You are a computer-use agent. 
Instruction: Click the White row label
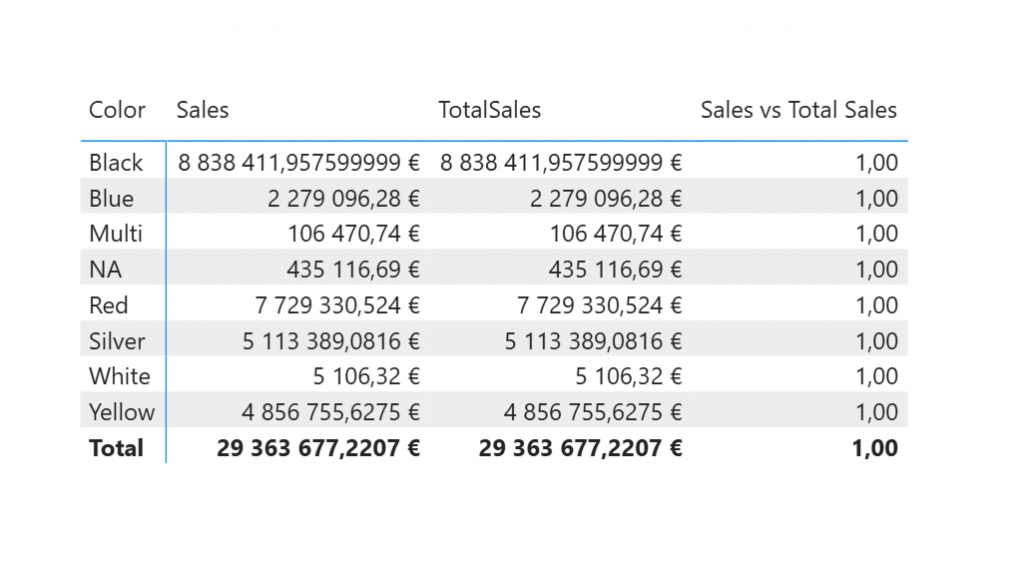[119, 377]
